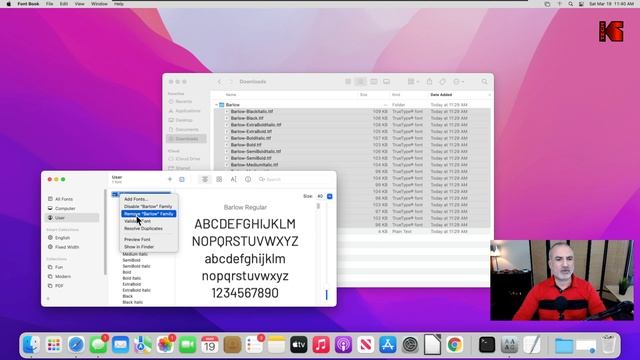Open the File menu in menu bar
The image size is (640, 360).
(x=49, y=4)
